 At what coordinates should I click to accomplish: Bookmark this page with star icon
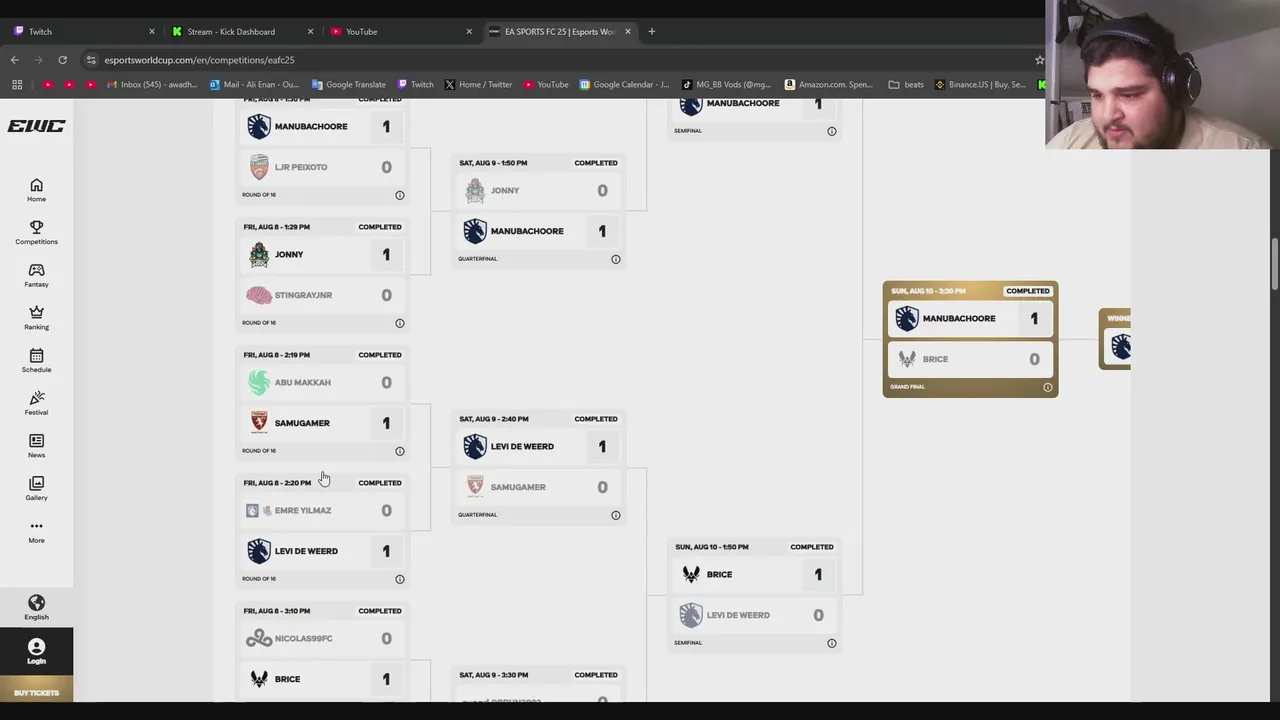[1039, 60]
